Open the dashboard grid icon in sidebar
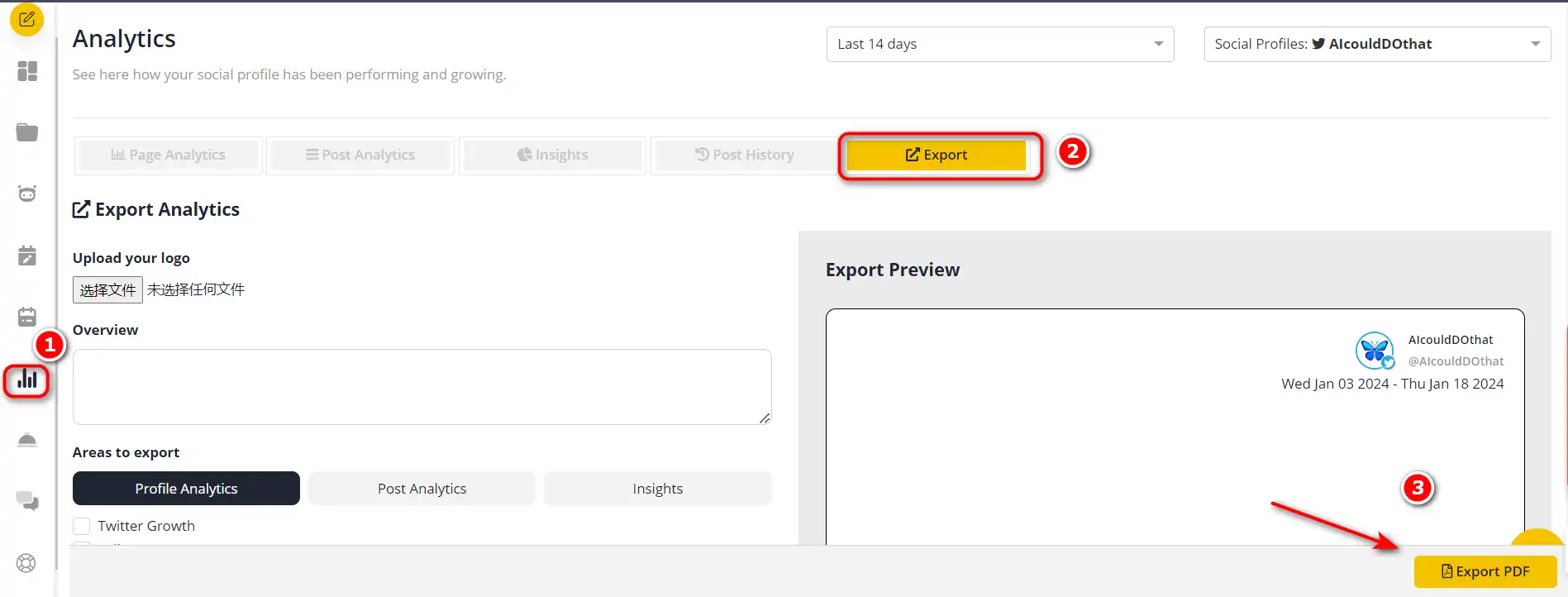 point(27,71)
